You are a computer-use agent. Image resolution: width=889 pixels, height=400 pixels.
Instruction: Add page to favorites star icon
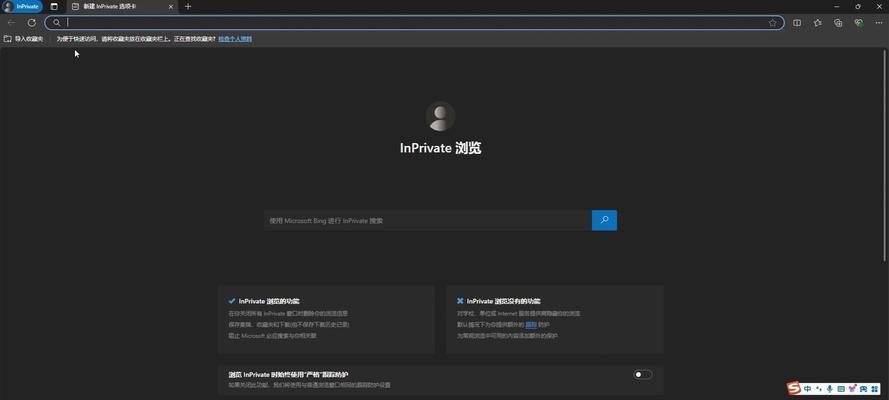coord(772,23)
